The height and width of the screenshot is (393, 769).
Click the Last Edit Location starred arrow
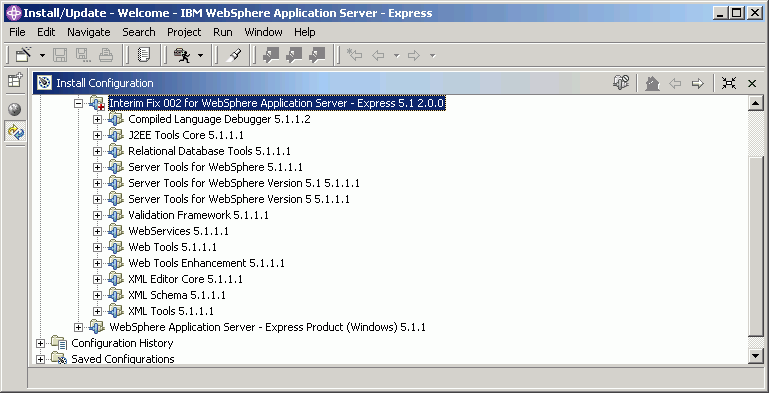pyautogui.click(x=354, y=55)
